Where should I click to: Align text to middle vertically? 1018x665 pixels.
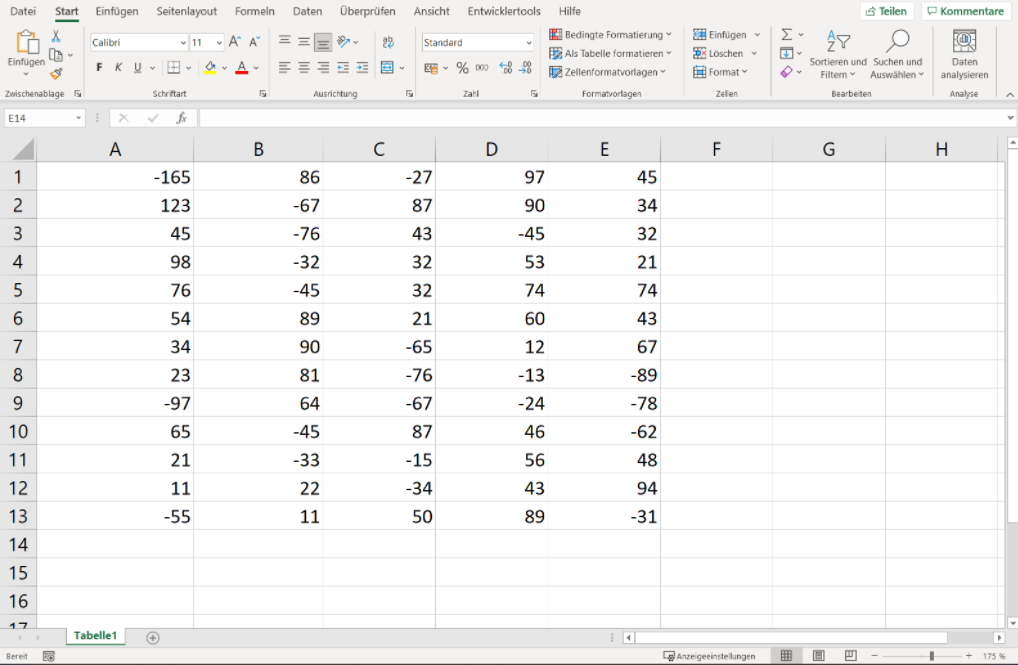(303, 42)
